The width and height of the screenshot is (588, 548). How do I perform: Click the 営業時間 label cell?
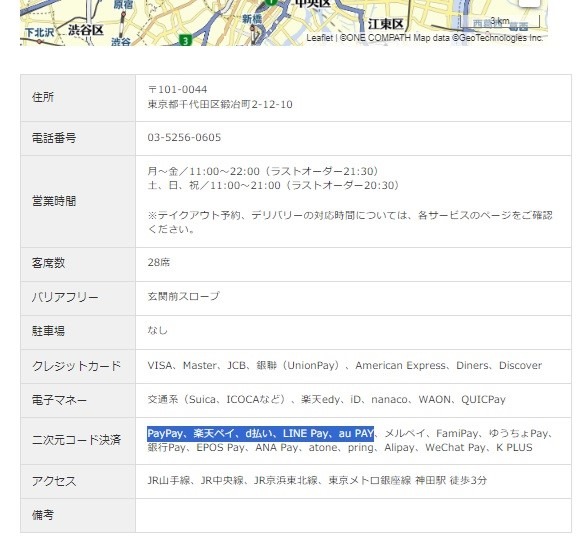click(x=78, y=201)
